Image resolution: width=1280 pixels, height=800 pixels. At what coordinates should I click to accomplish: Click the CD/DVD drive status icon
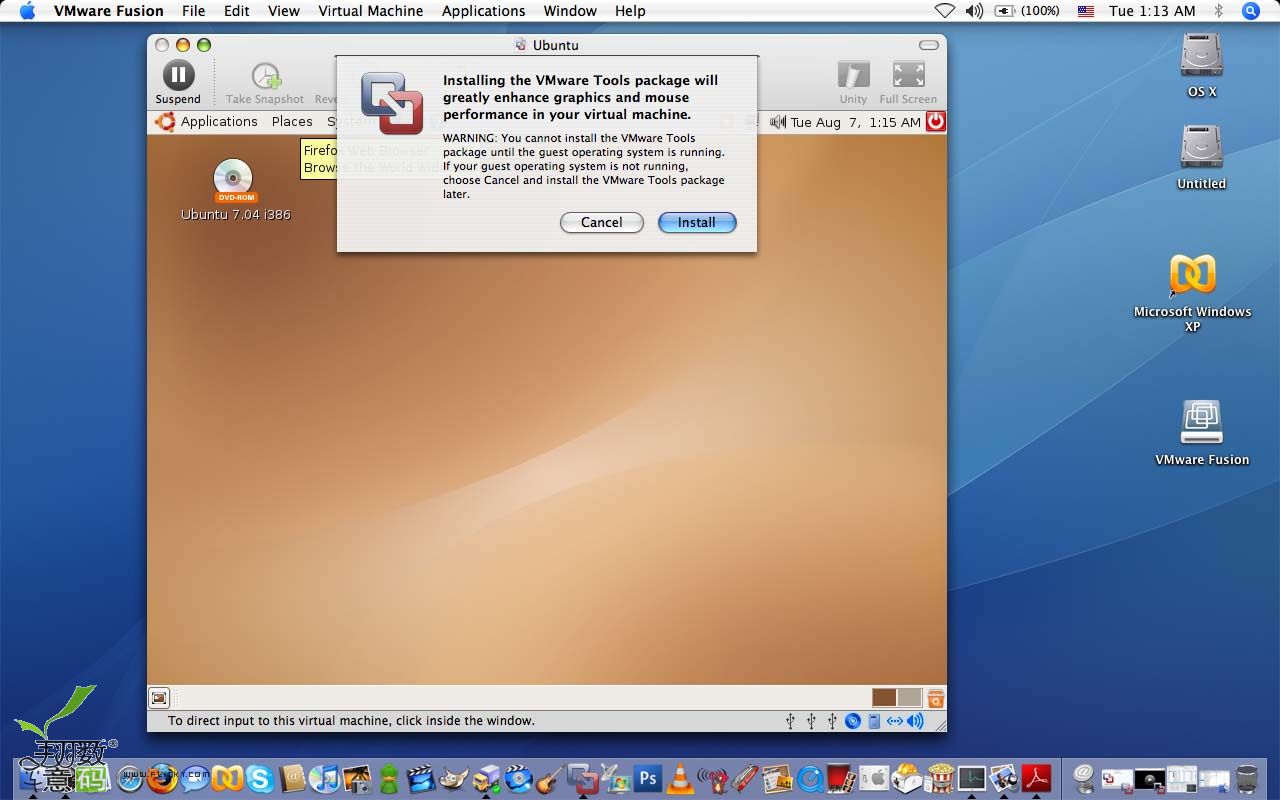point(853,720)
